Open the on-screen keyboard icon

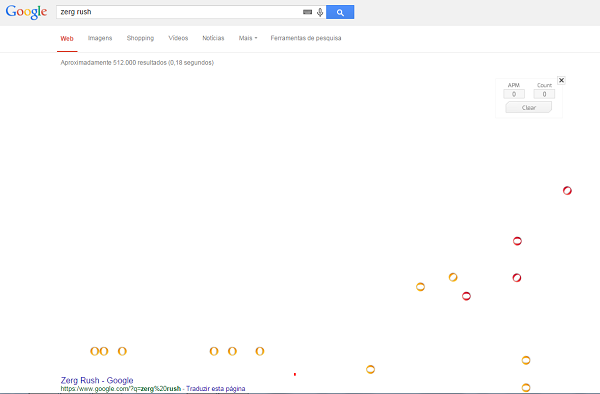(307, 12)
